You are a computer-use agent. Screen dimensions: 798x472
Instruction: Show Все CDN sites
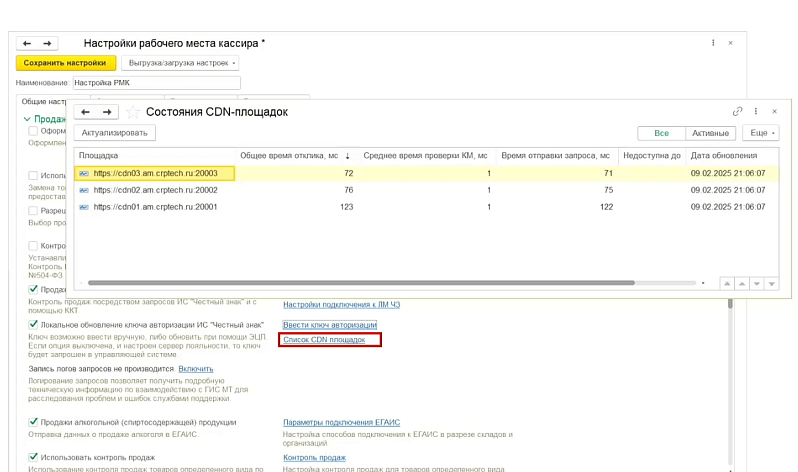click(x=662, y=133)
